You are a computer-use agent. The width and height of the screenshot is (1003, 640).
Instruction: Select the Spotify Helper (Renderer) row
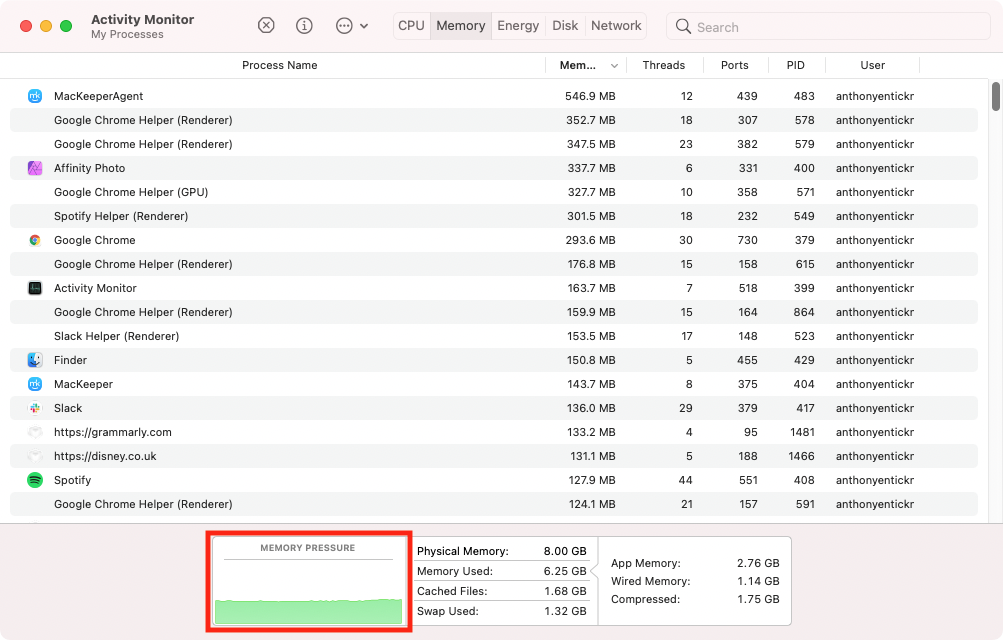[x=494, y=216]
